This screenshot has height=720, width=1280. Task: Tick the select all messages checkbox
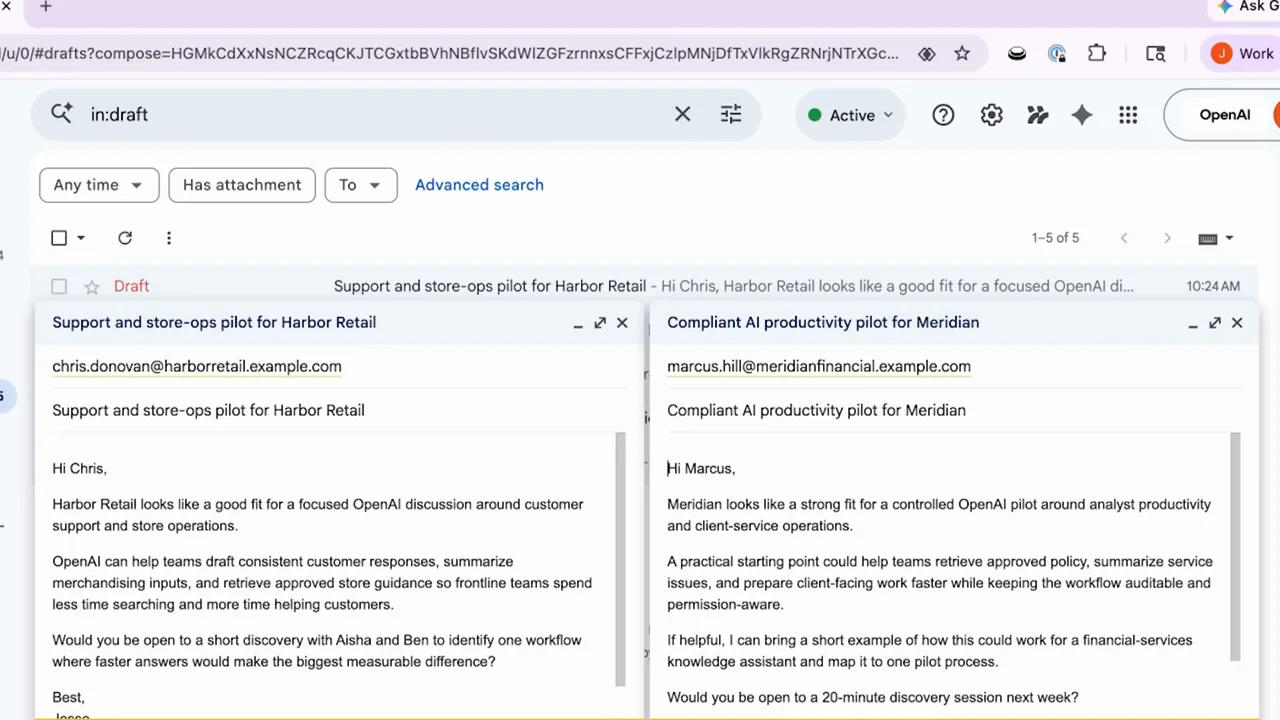click(x=59, y=238)
